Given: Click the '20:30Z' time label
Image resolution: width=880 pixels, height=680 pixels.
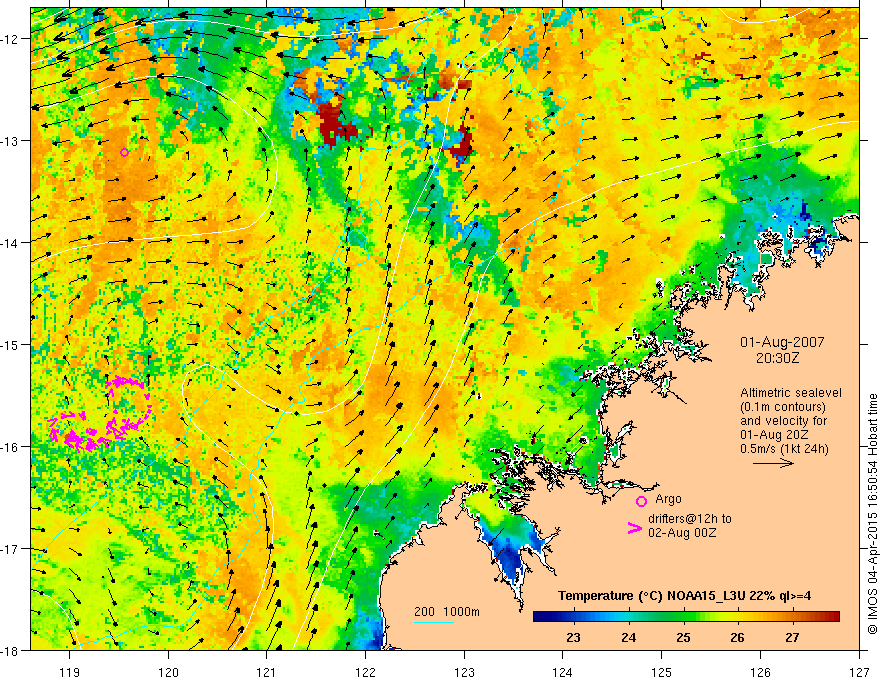Looking at the screenshot, I should [777, 357].
